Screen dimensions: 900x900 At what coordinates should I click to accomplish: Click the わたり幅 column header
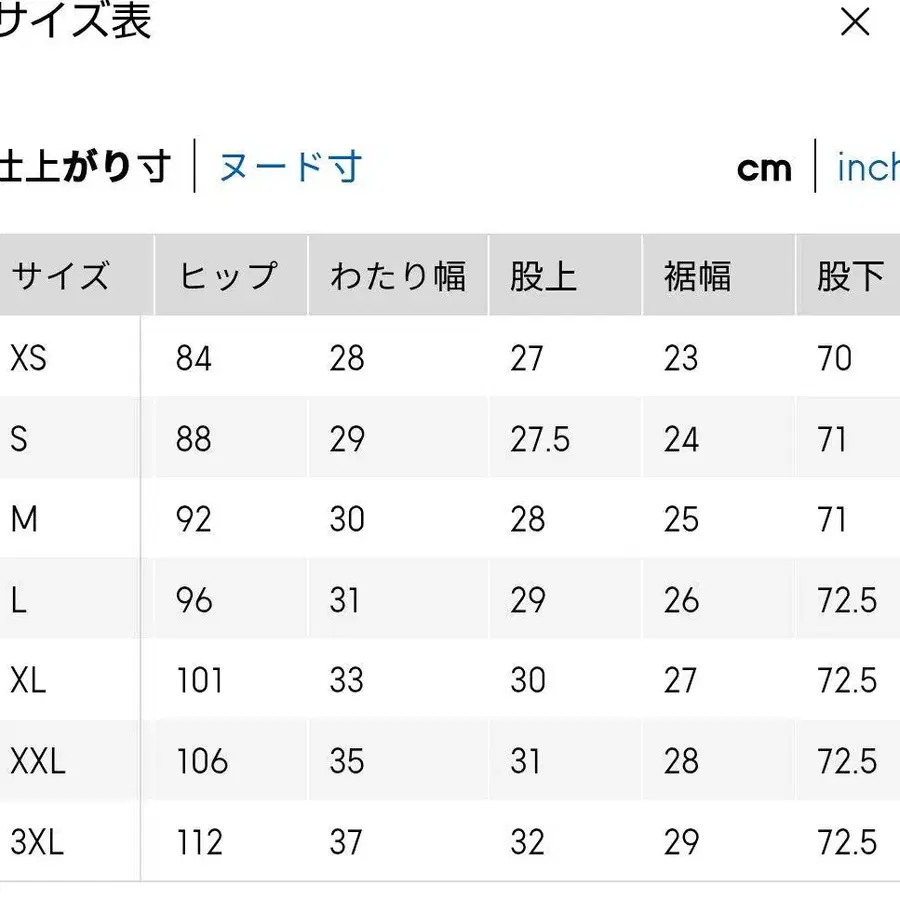click(398, 276)
